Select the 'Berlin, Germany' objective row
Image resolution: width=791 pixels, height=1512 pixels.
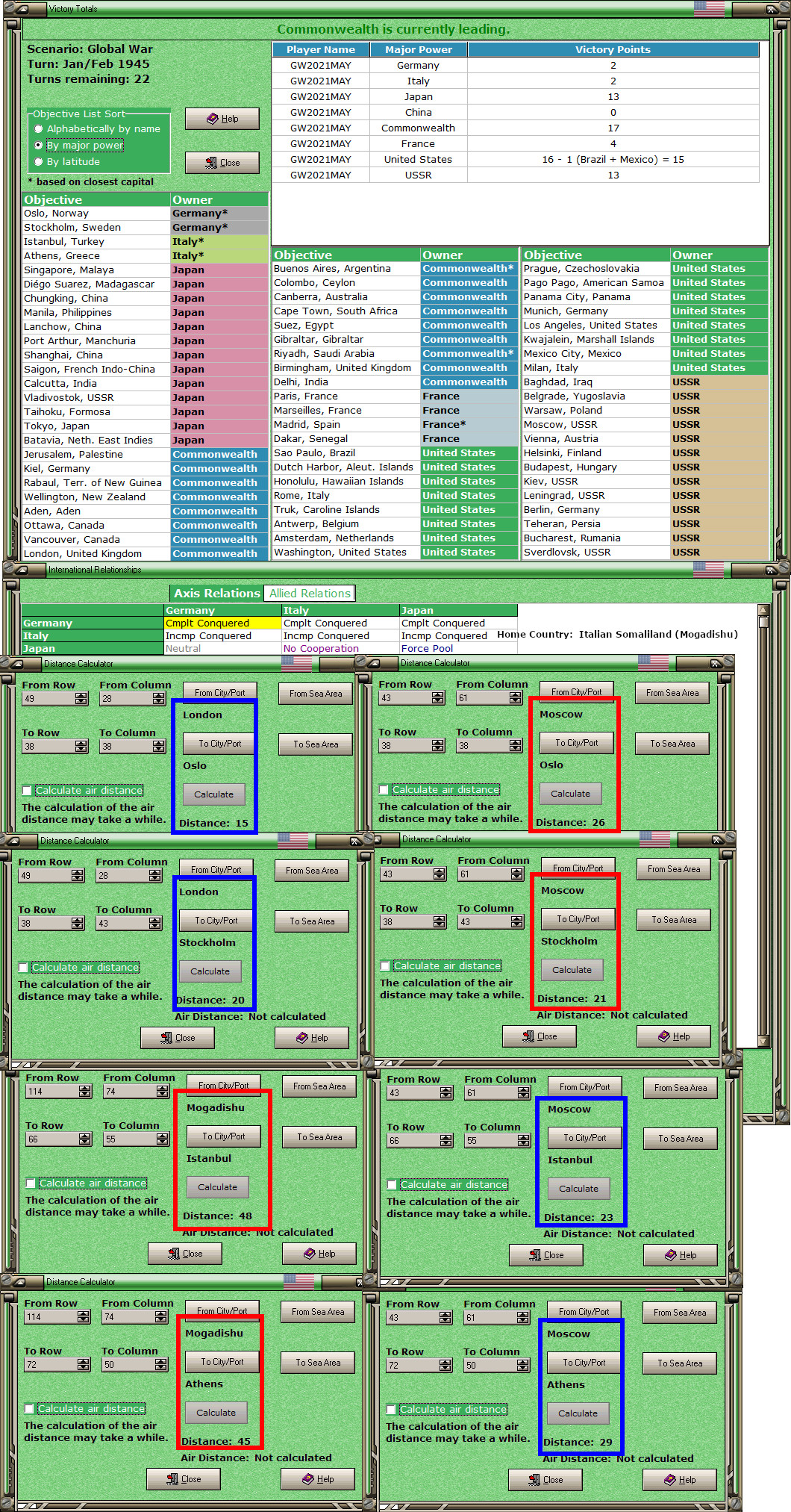pyautogui.click(x=645, y=510)
